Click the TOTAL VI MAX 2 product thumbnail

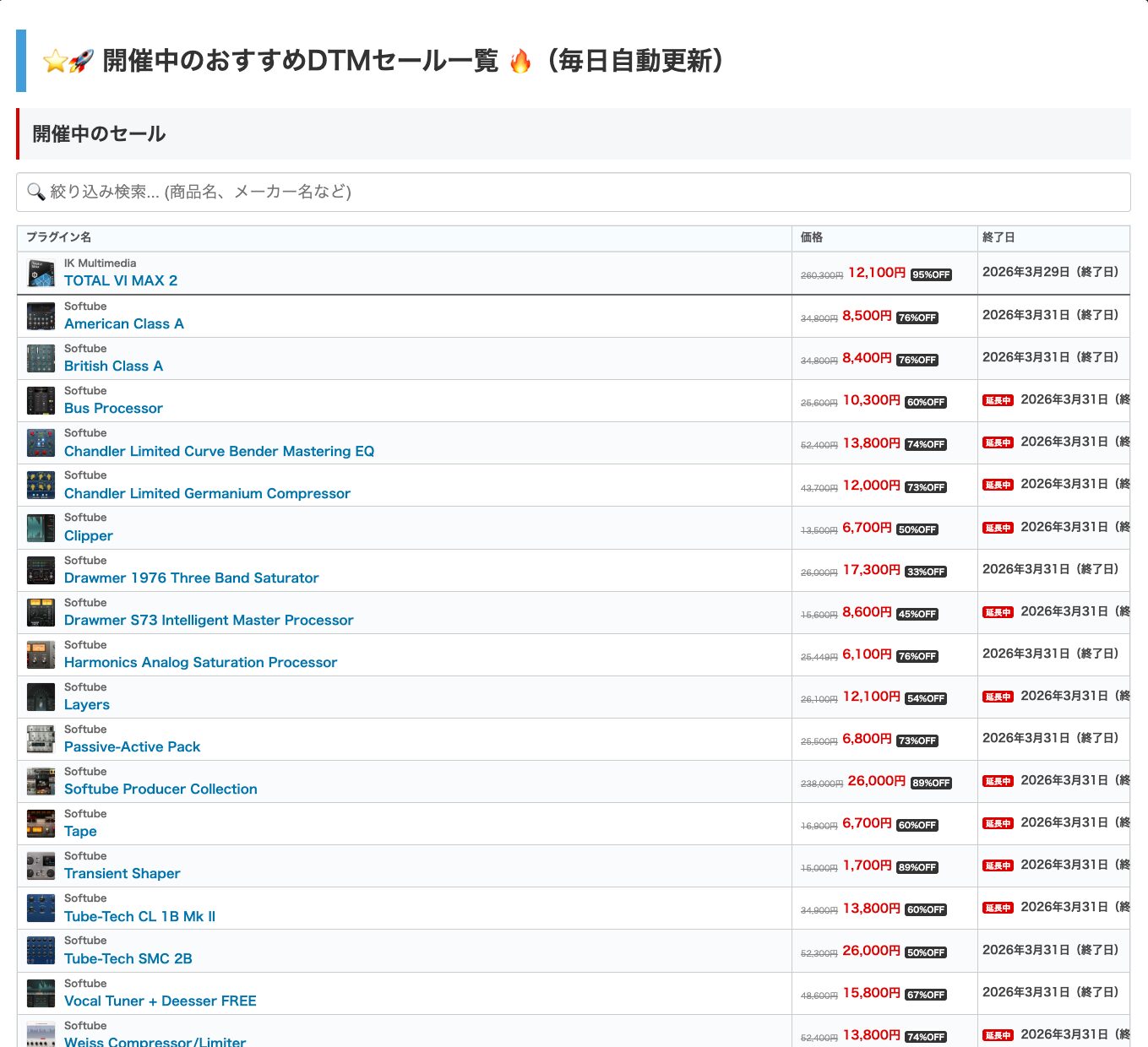click(41, 274)
